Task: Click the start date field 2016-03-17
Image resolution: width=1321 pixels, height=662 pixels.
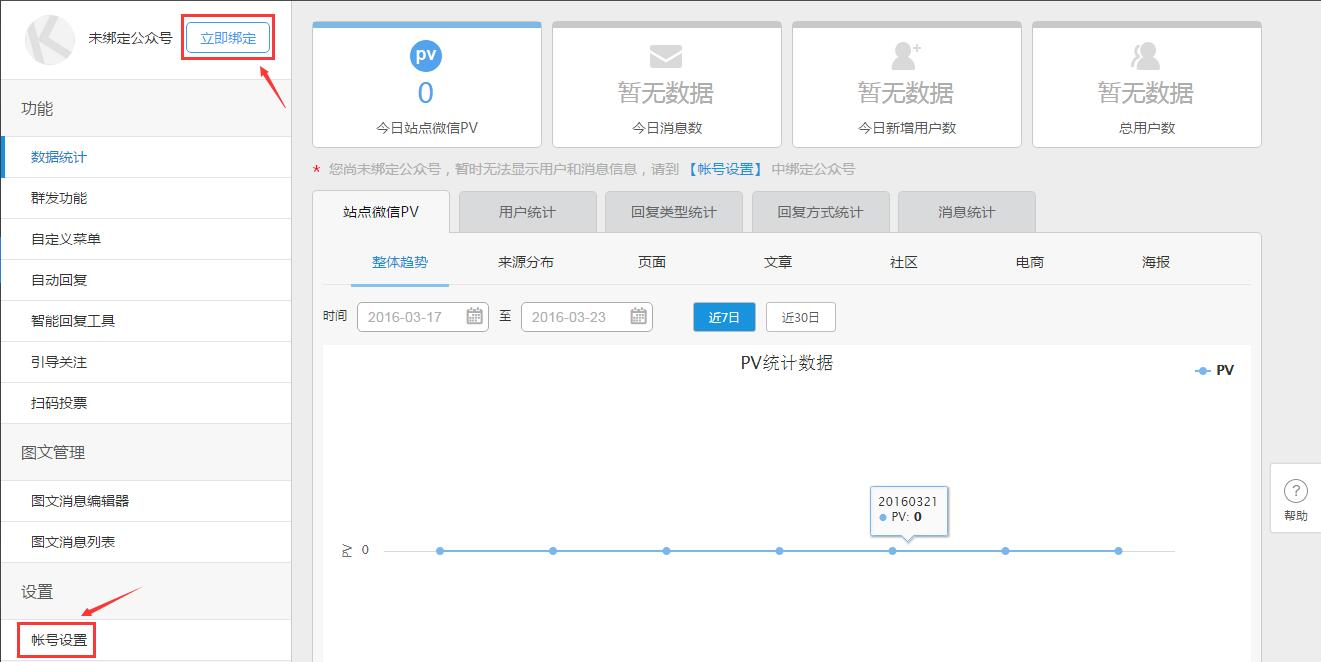Action: pyautogui.click(x=410, y=317)
